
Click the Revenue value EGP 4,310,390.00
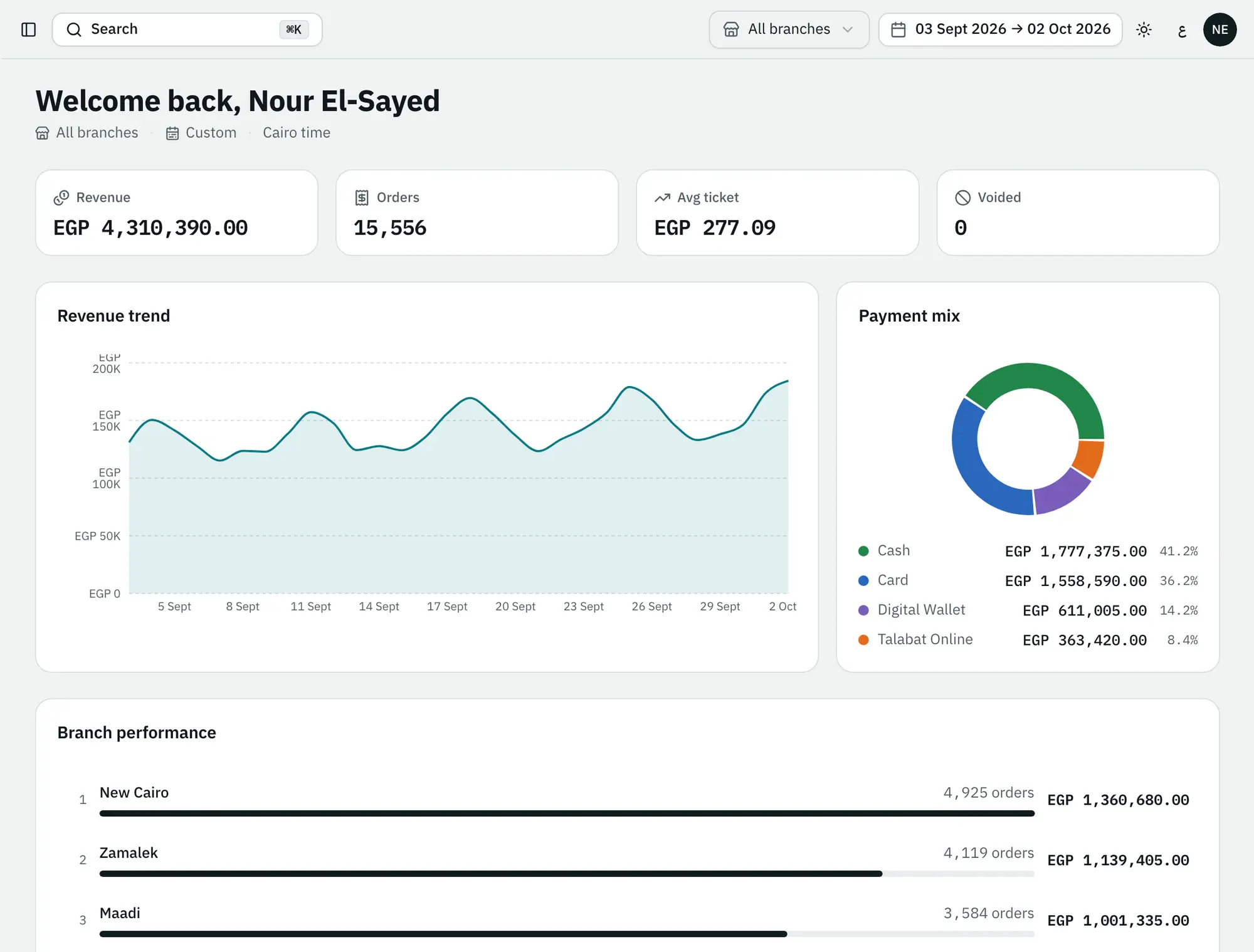click(150, 228)
